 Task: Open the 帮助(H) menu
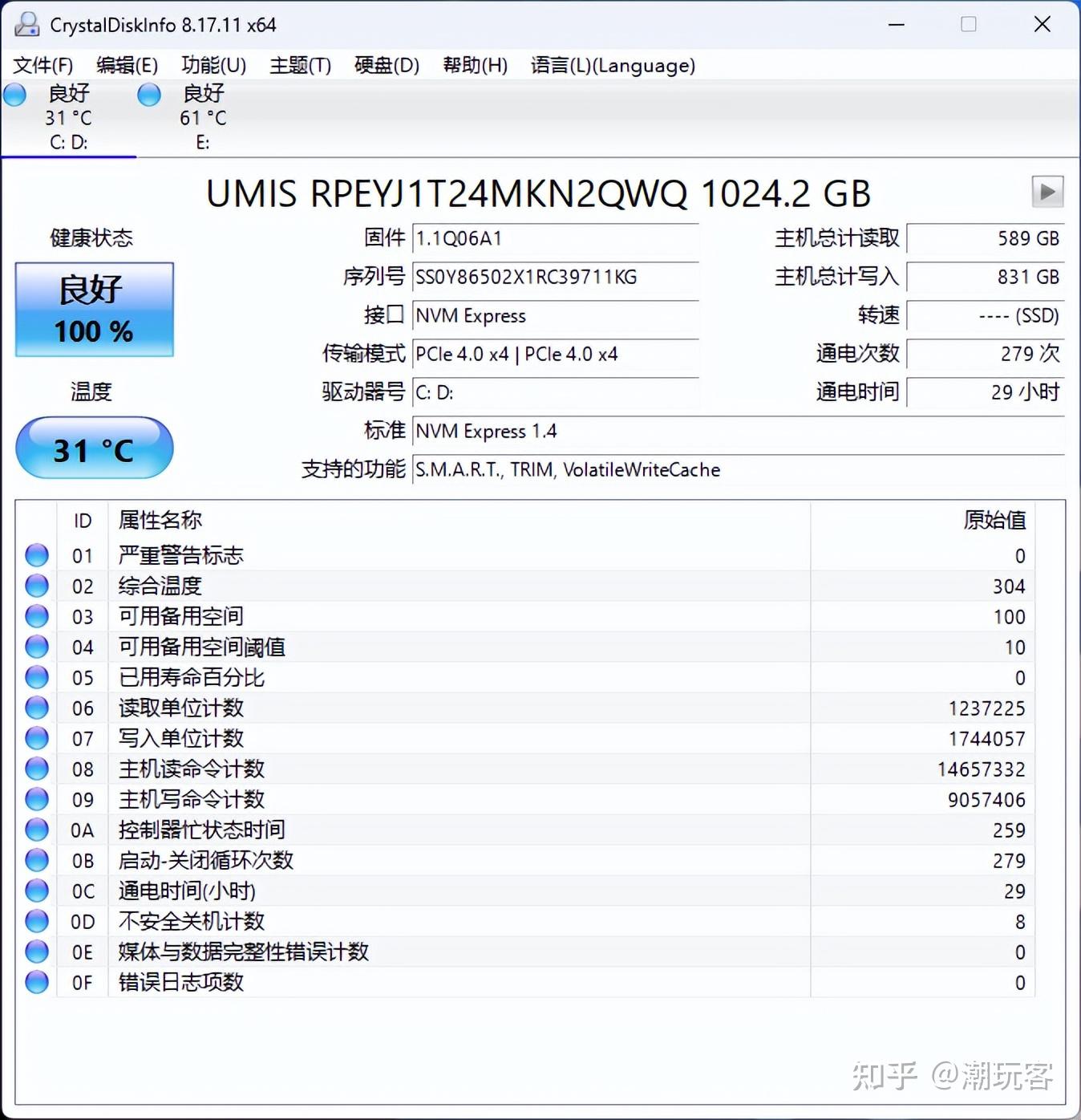(x=476, y=66)
